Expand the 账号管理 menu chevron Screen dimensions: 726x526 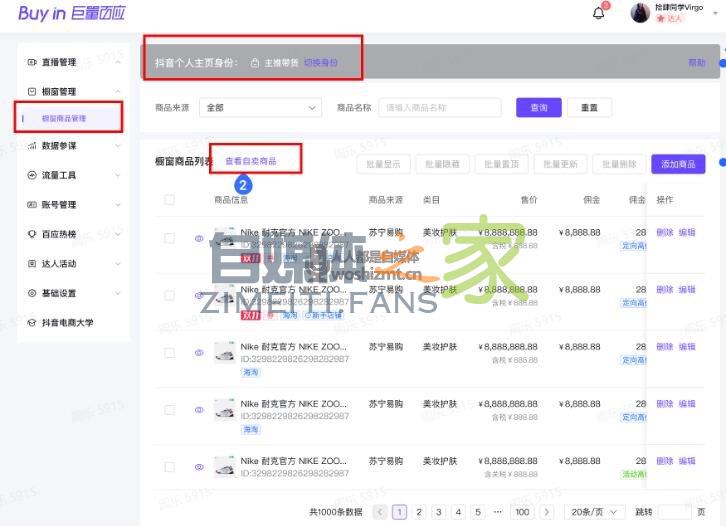pos(118,205)
